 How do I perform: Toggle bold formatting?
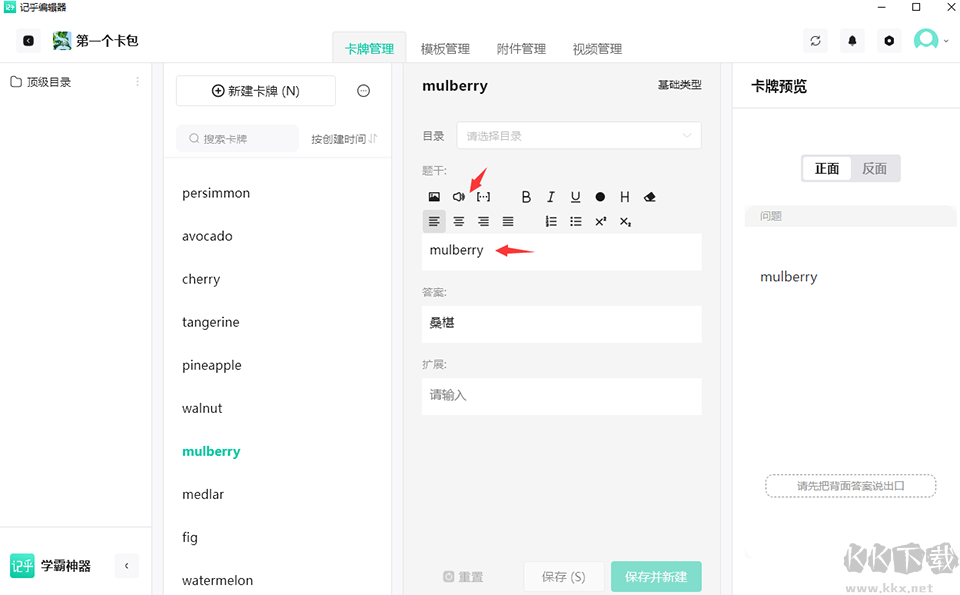(526, 196)
